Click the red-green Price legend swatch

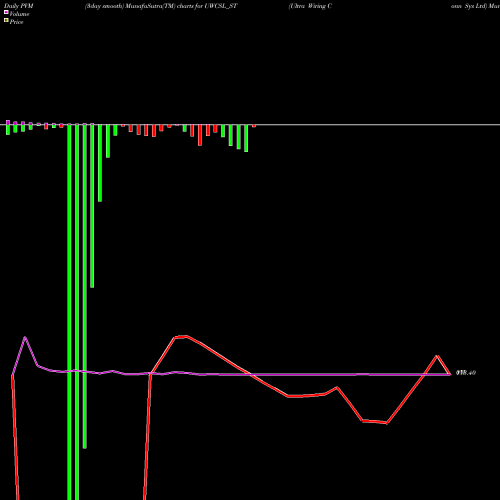click(6, 21)
